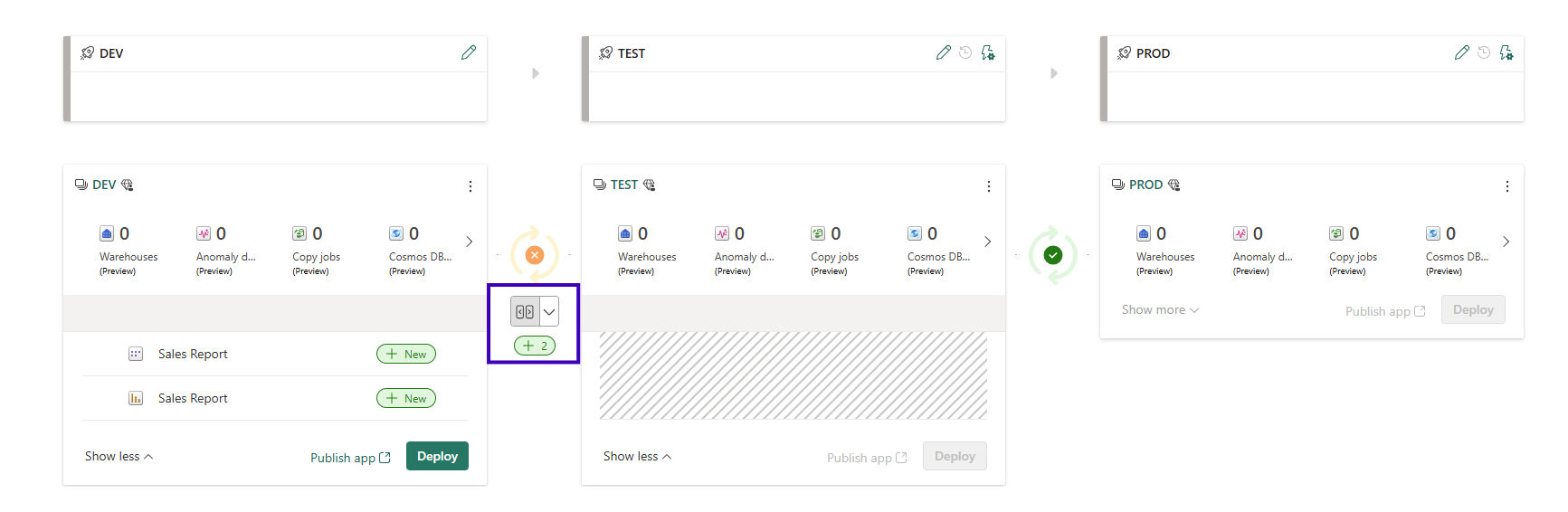Open deployment history icon on TEST stage
The height and width of the screenshot is (512, 1568).
point(965,52)
